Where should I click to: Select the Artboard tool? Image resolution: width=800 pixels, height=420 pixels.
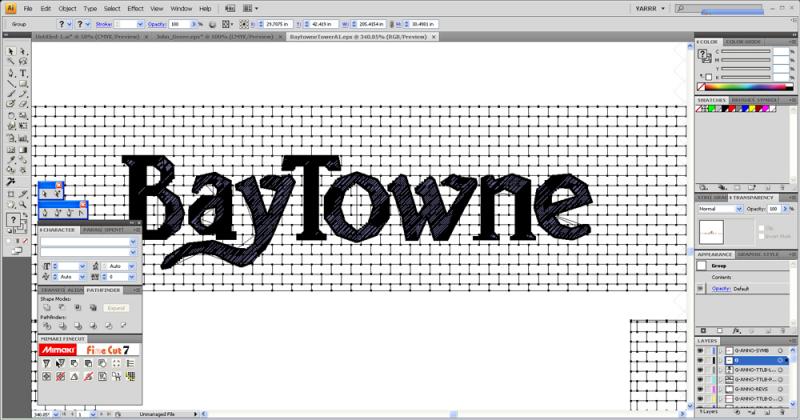pyautogui.click(x=11, y=194)
